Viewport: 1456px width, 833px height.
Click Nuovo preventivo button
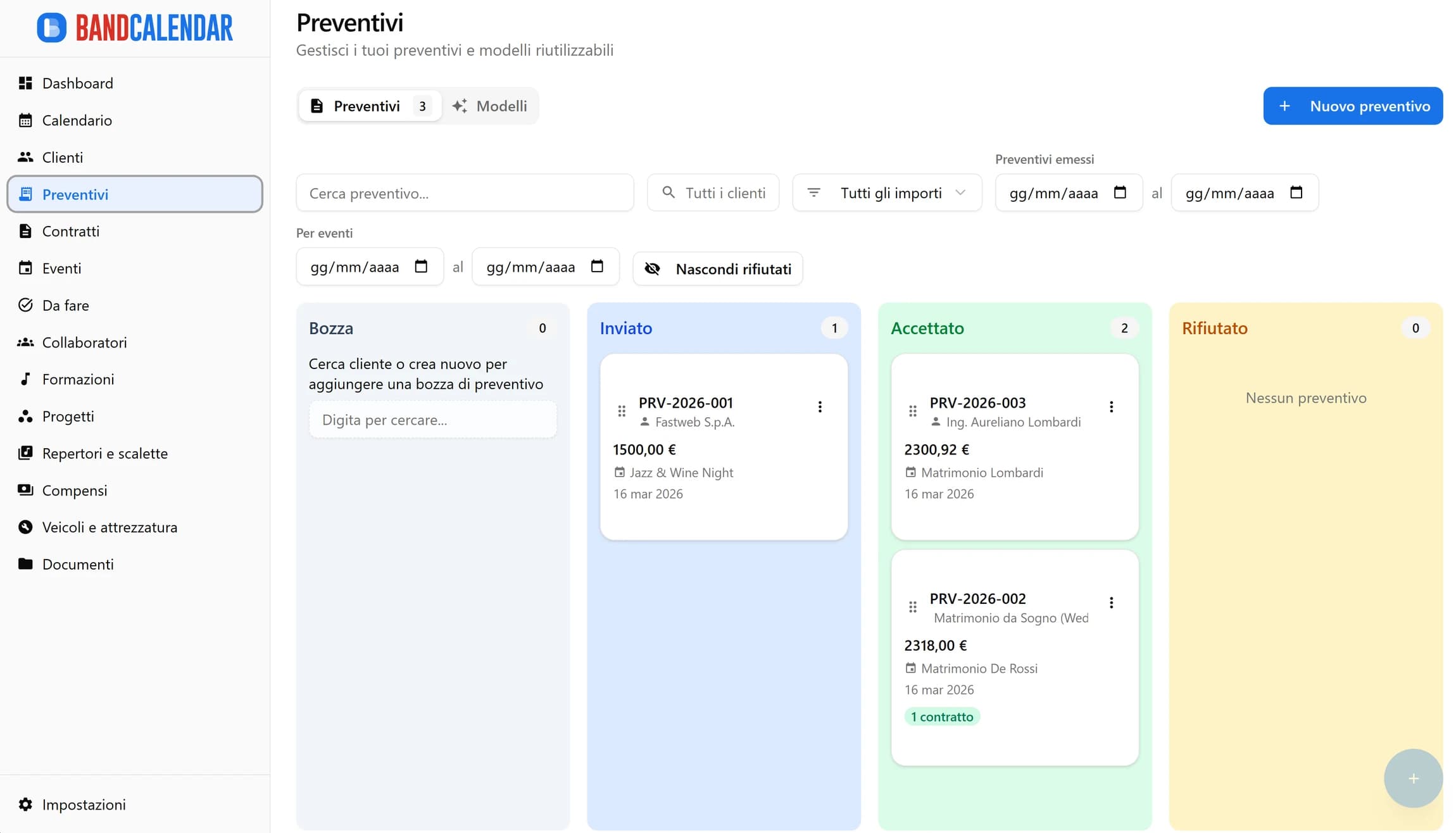point(1353,106)
